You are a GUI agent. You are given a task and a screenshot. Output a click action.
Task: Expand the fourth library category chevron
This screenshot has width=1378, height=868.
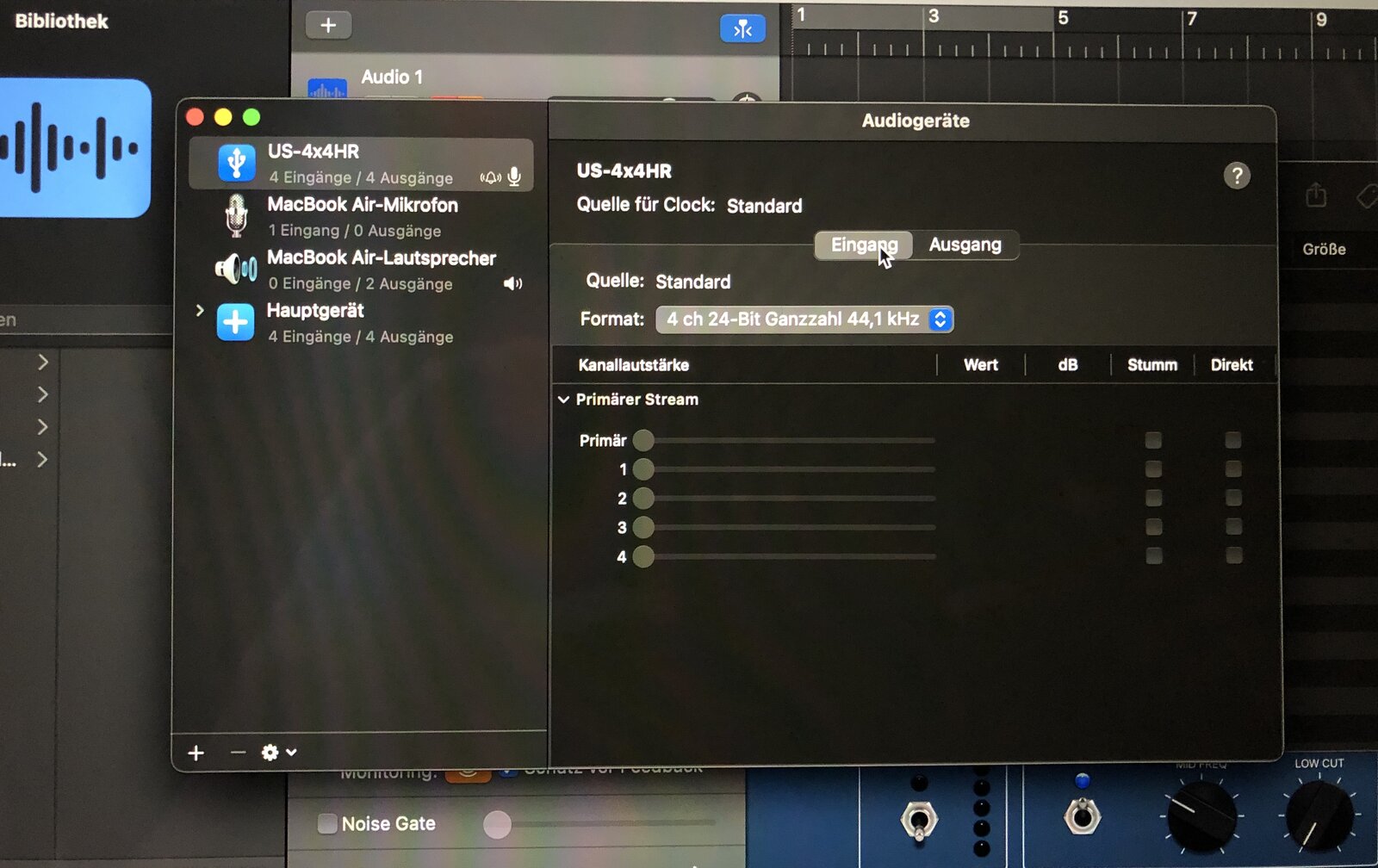[42, 461]
